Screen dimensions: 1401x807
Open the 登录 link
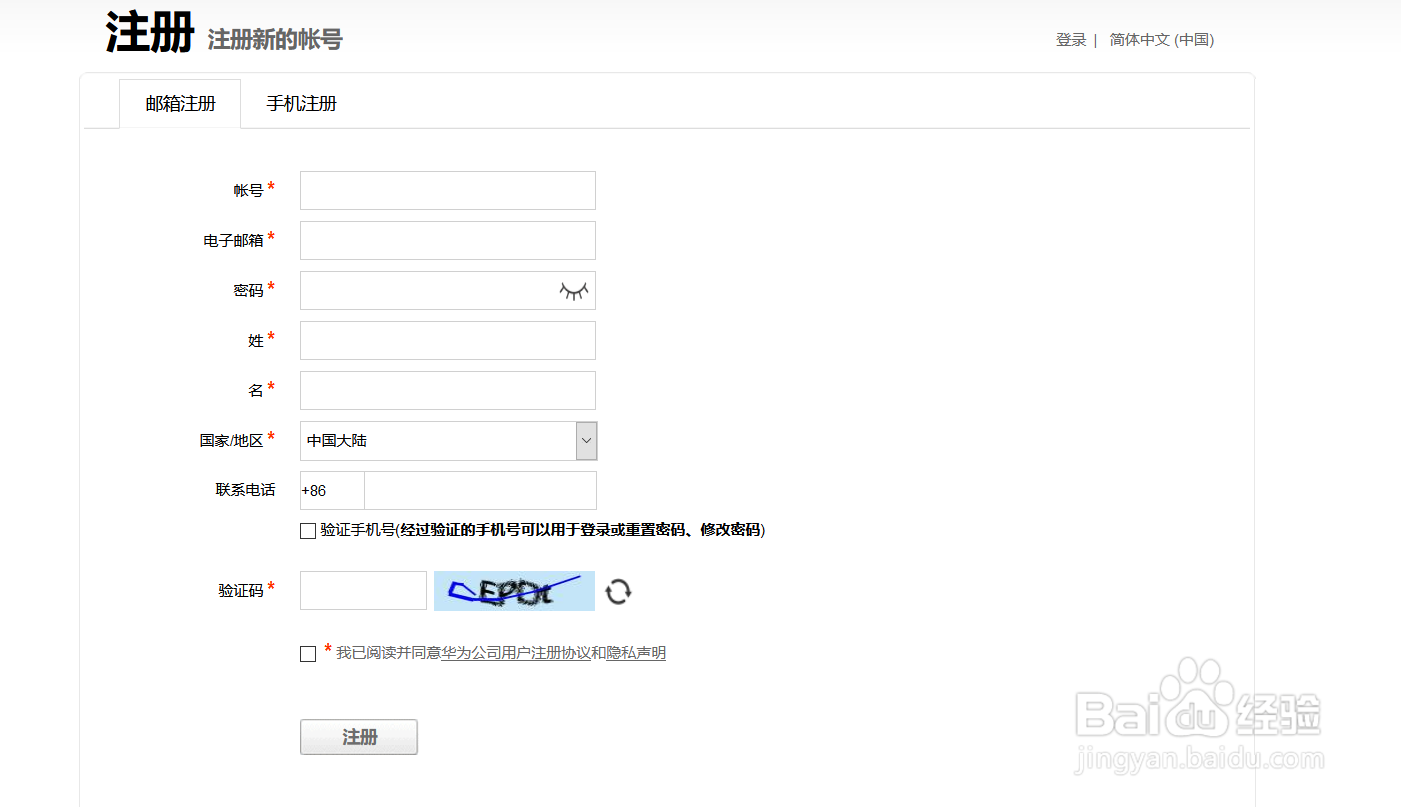click(x=1071, y=40)
